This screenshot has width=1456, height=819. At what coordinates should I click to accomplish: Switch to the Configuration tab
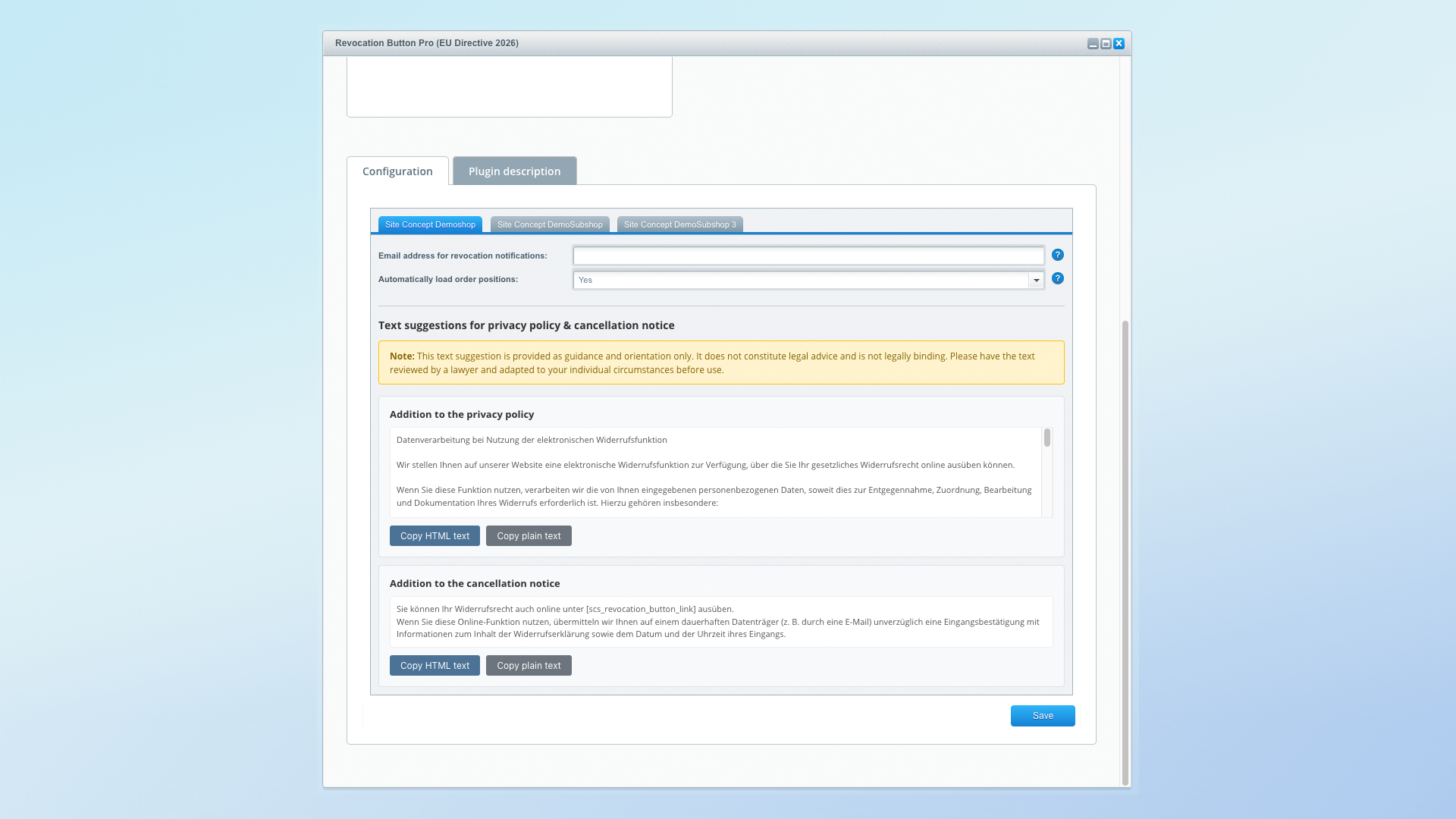(397, 171)
